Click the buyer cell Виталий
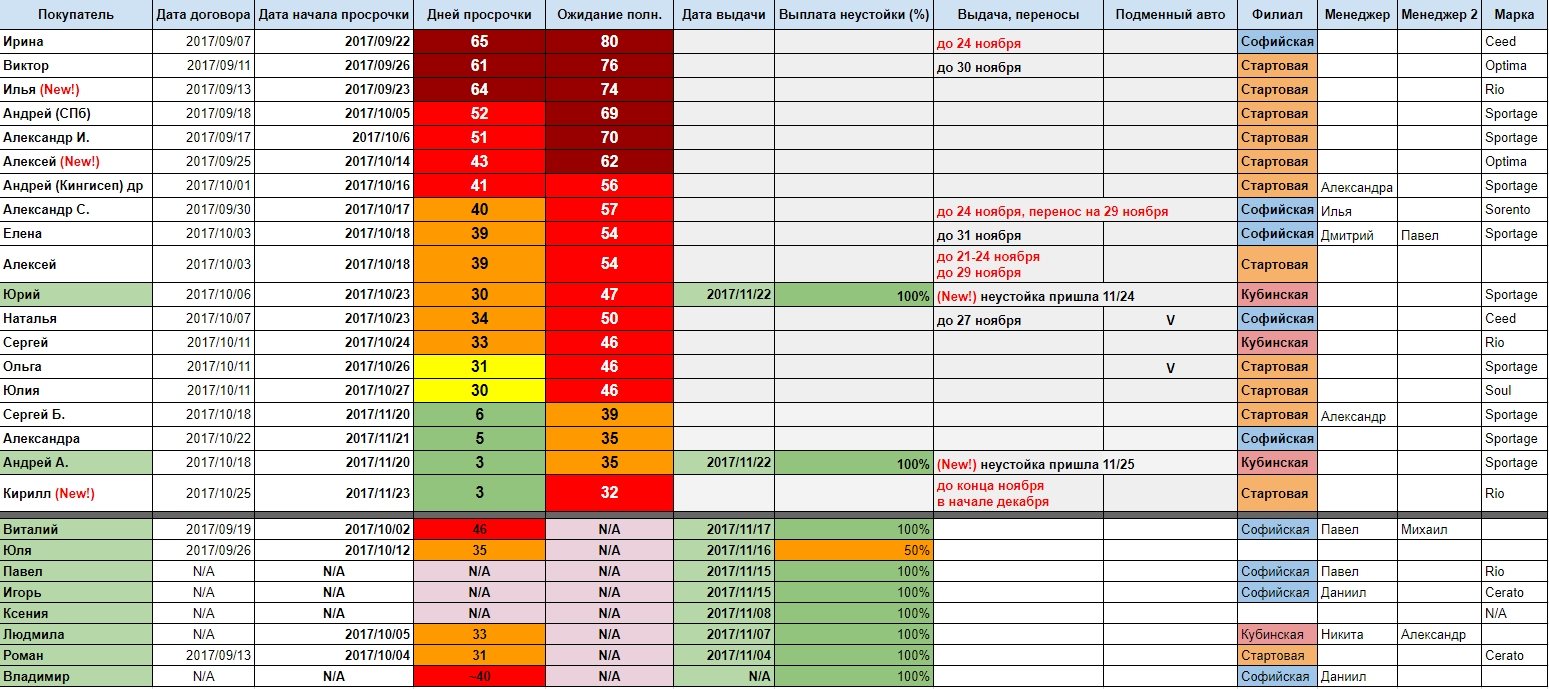 point(76,530)
